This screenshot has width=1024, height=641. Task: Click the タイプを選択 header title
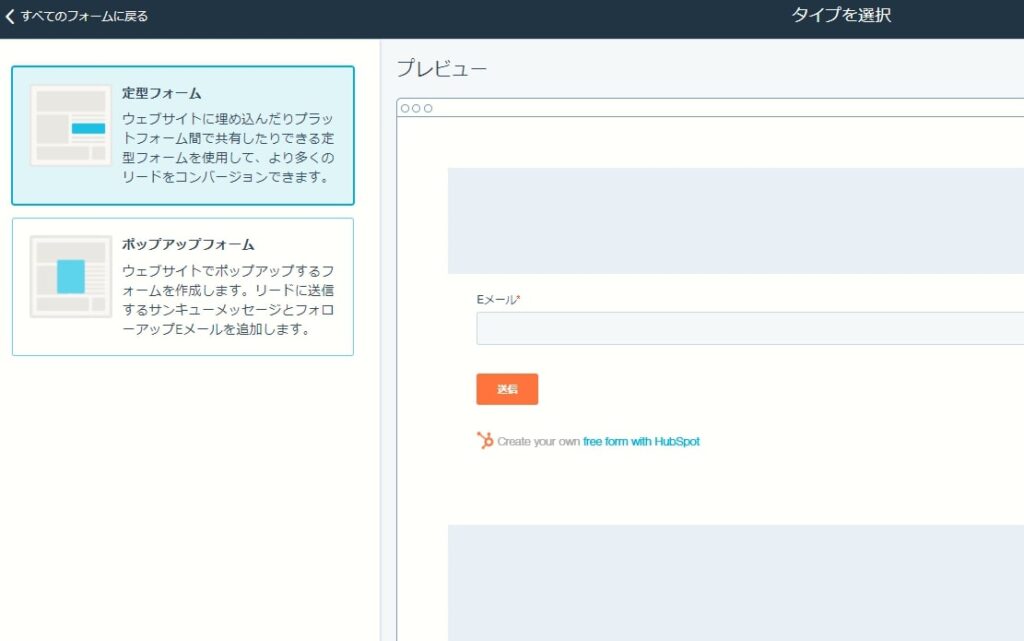pos(841,15)
